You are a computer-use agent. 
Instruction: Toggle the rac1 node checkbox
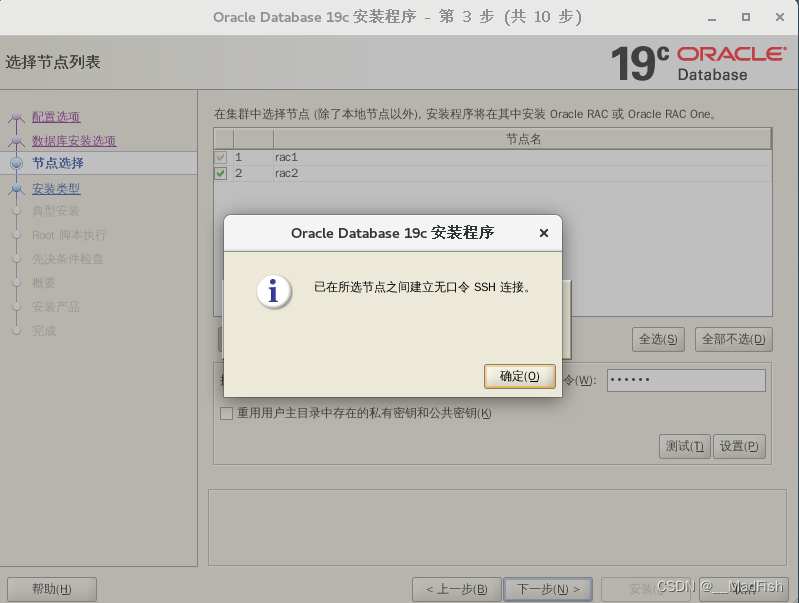221,157
